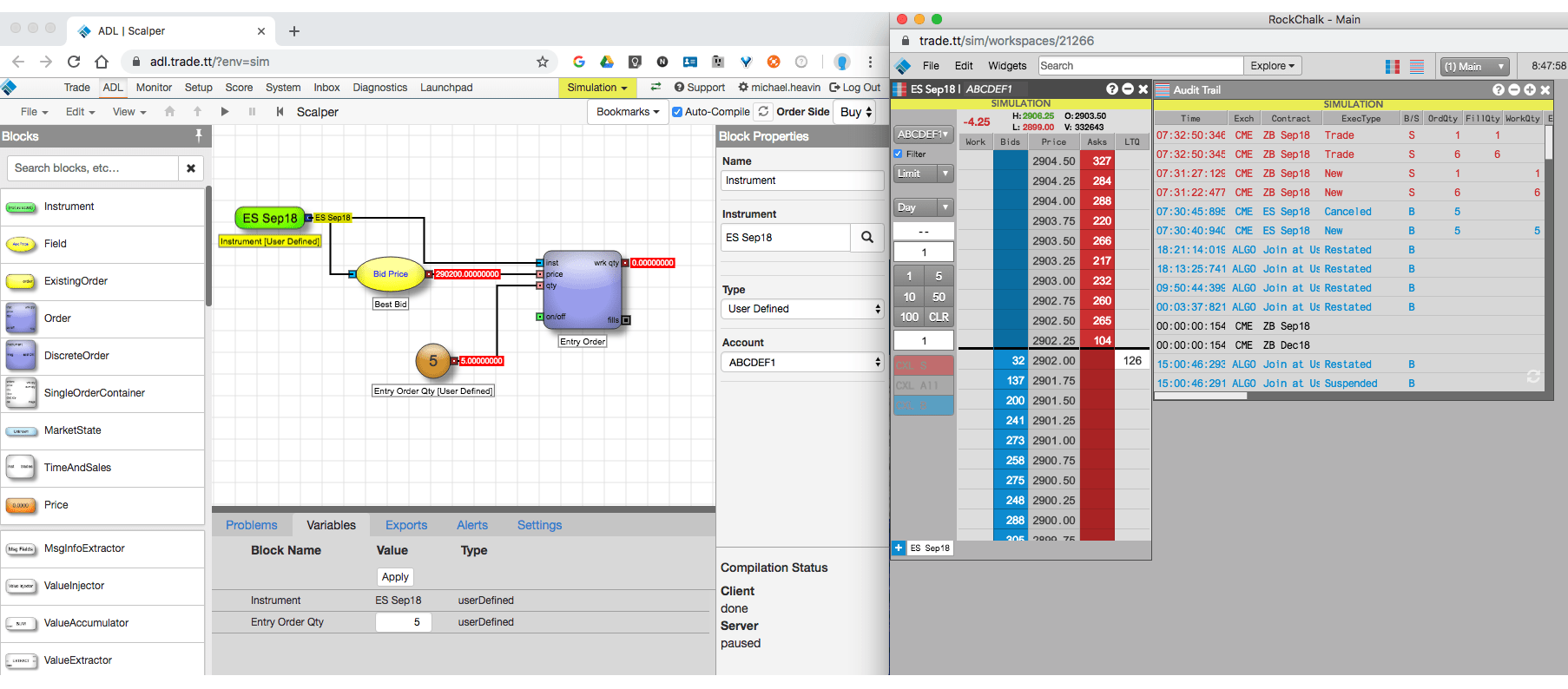The image size is (1568, 689).
Task: Open the View menu in ADL
Action: pyautogui.click(x=129, y=112)
